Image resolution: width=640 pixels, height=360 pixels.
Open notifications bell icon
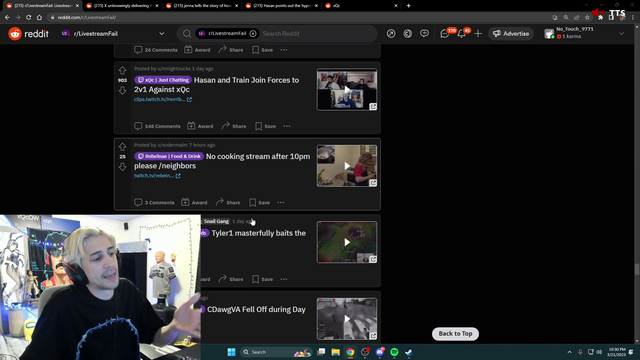[462, 33]
